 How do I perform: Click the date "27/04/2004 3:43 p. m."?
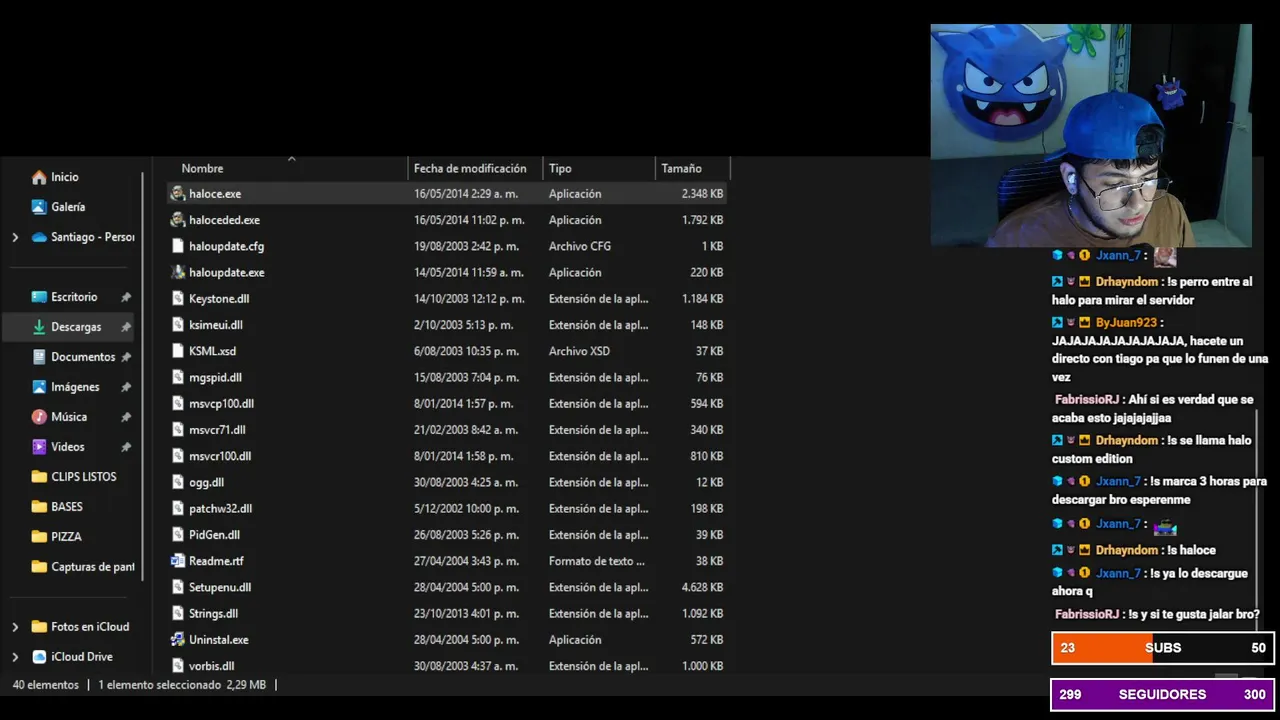[x=466, y=561]
